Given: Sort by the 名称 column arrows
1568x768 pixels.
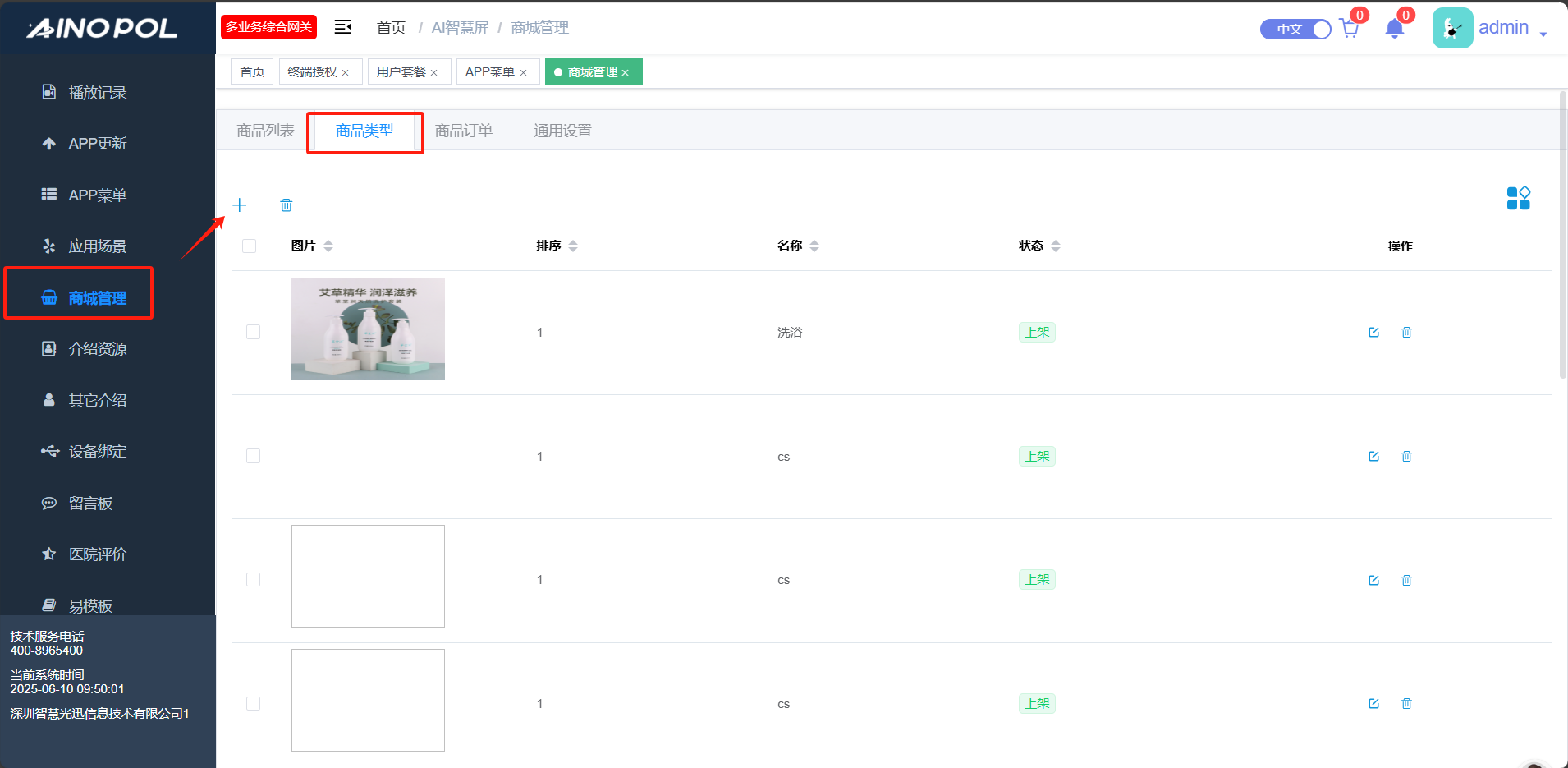Looking at the screenshot, I should [x=814, y=246].
